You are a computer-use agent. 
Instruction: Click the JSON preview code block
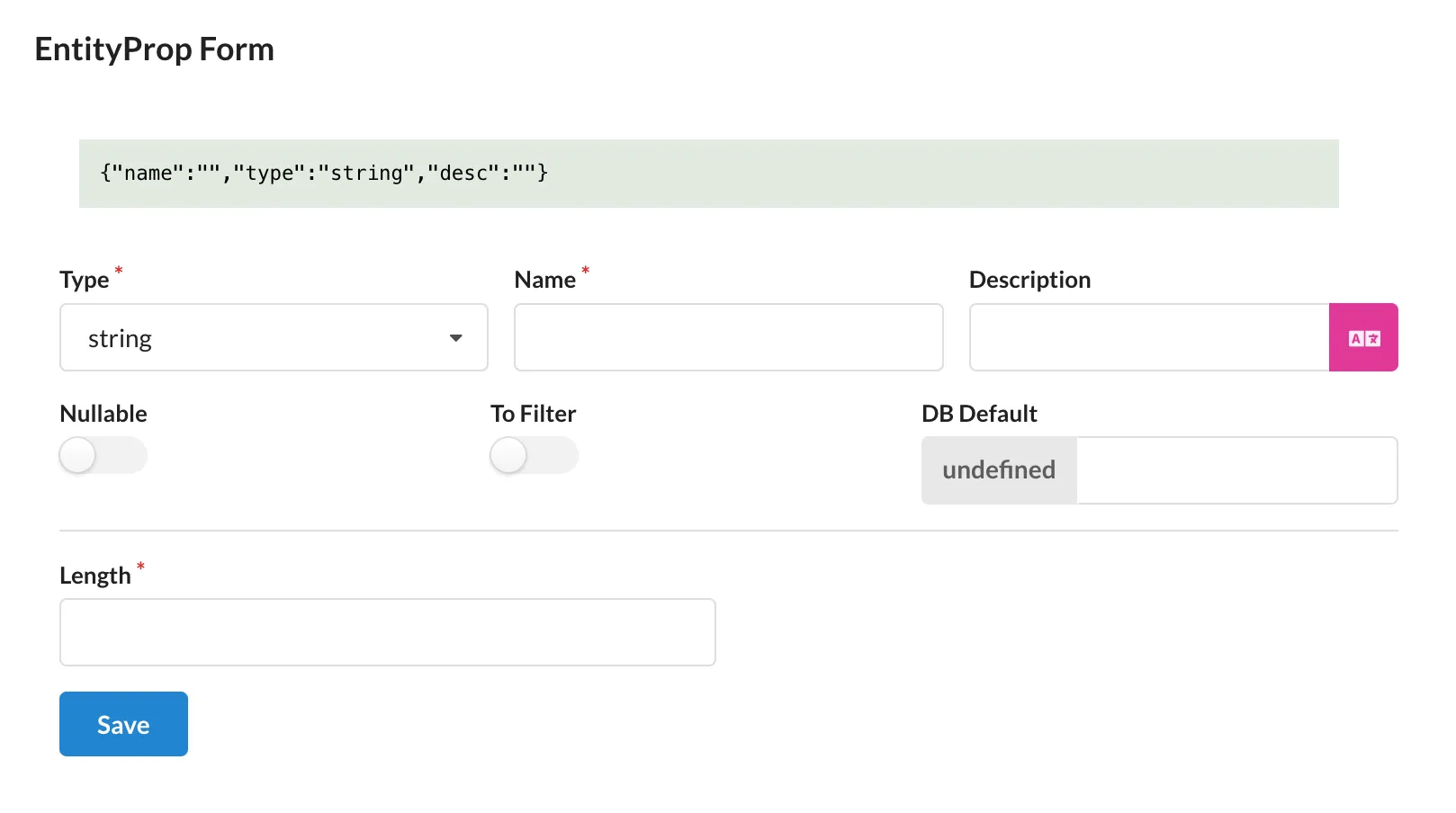708,174
